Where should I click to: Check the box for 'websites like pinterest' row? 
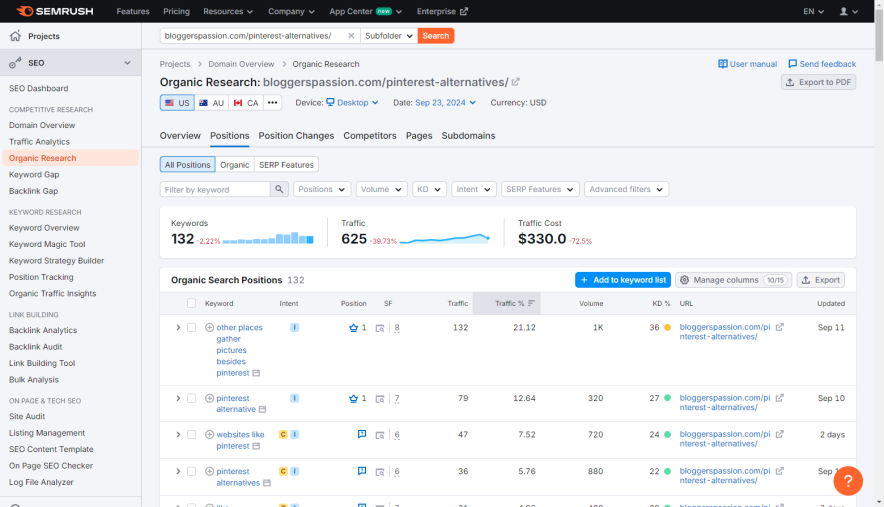[x=192, y=435]
